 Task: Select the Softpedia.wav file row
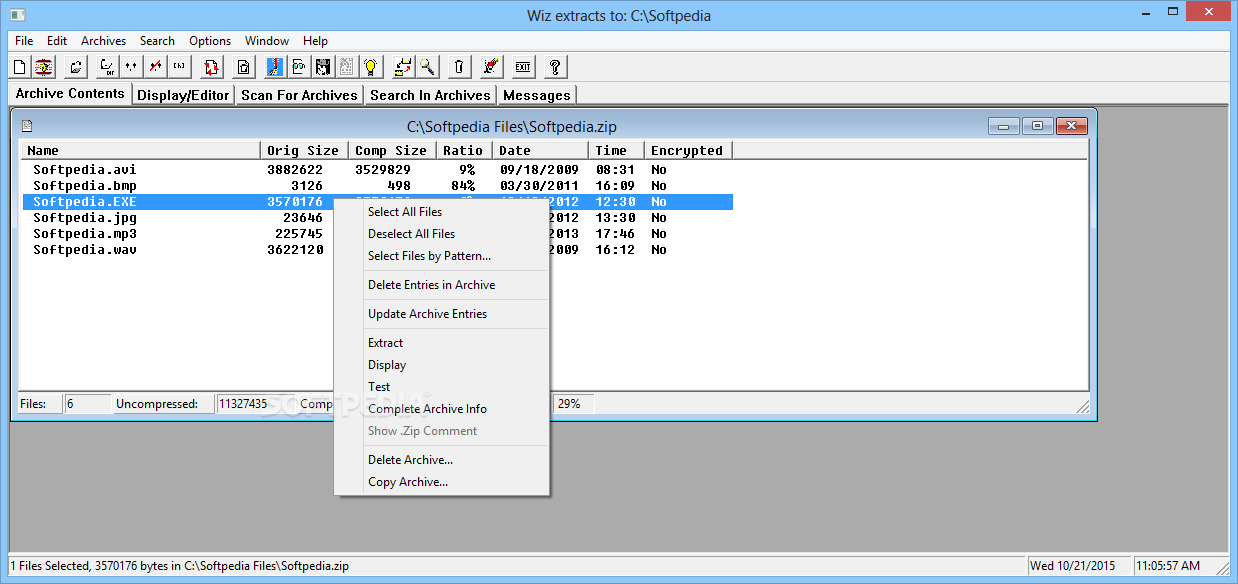pyautogui.click(x=377, y=250)
